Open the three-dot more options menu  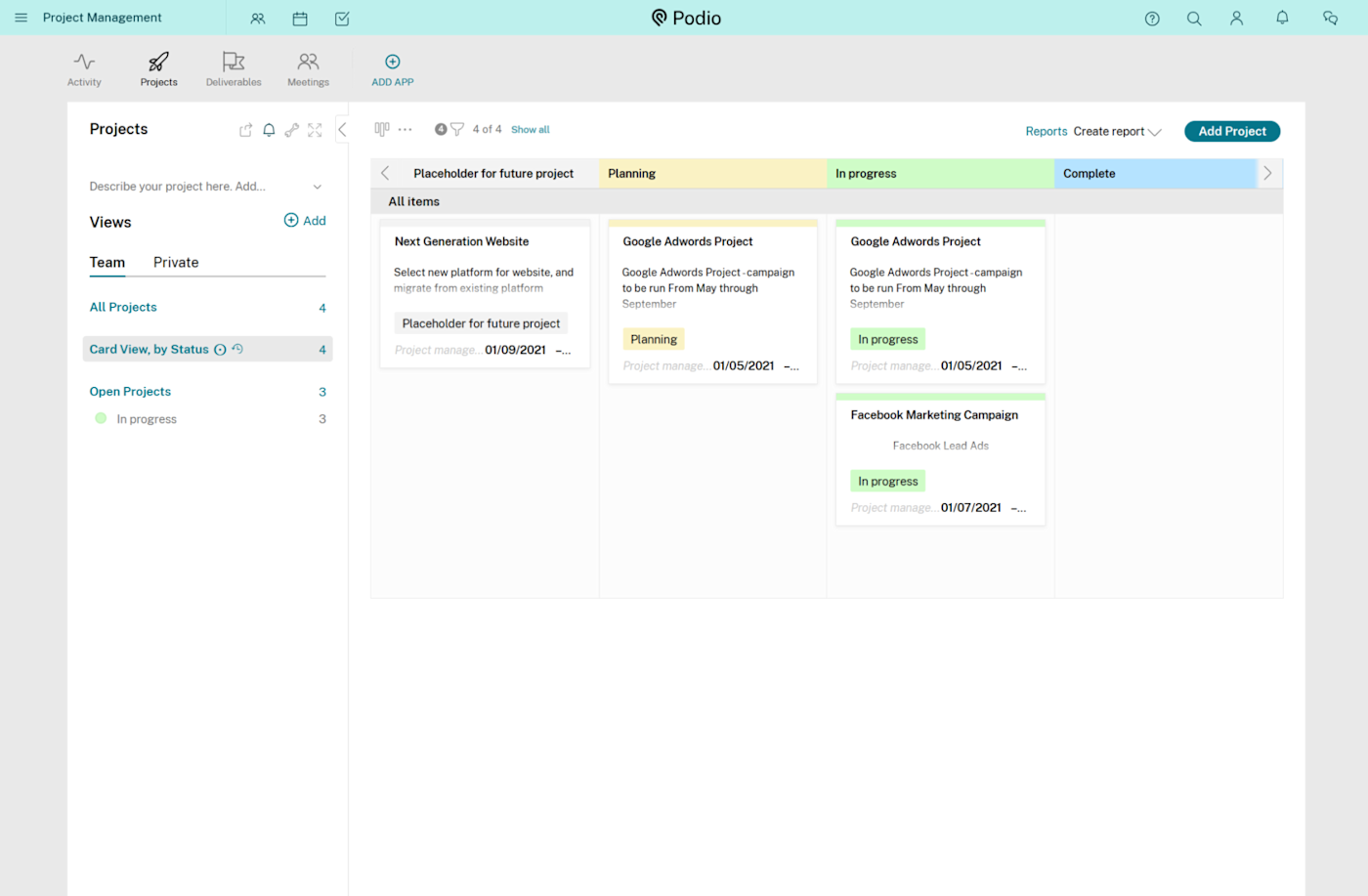click(x=406, y=129)
